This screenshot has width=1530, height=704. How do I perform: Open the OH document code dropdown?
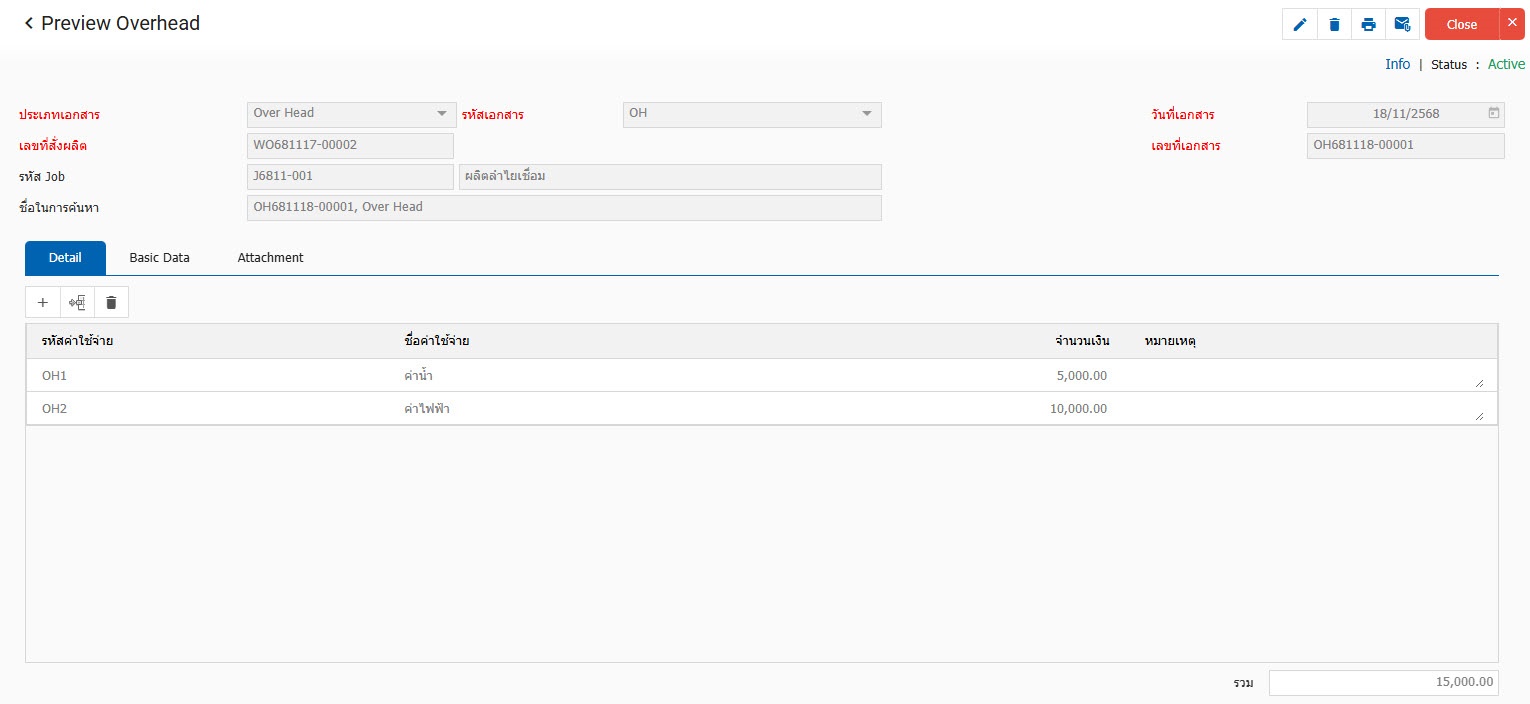point(867,114)
